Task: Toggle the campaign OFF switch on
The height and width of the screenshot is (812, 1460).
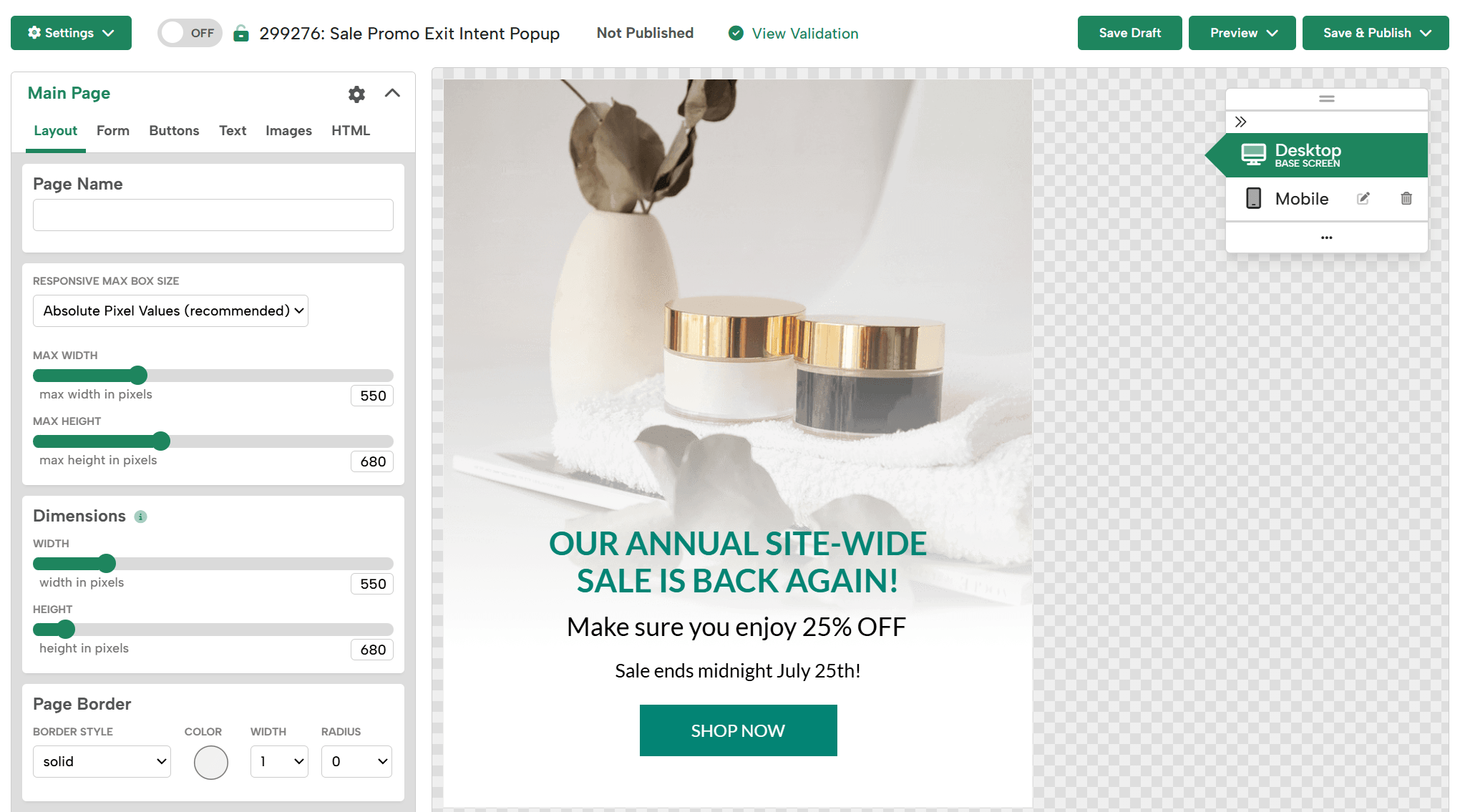Action: [190, 33]
